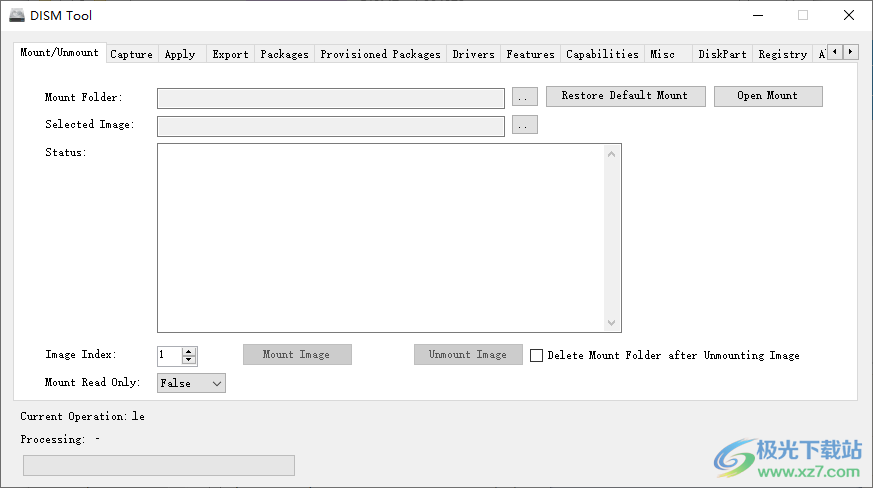This screenshot has height=488, width=873.
Task: Decrease Image Index with the down arrow
Action: pyautogui.click(x=189, y=359)
